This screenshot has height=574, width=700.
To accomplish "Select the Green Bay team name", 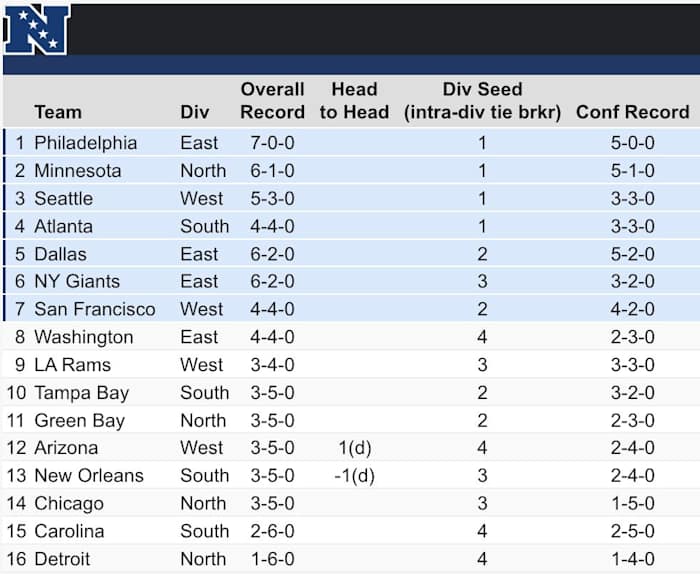I will pos(79,421).
